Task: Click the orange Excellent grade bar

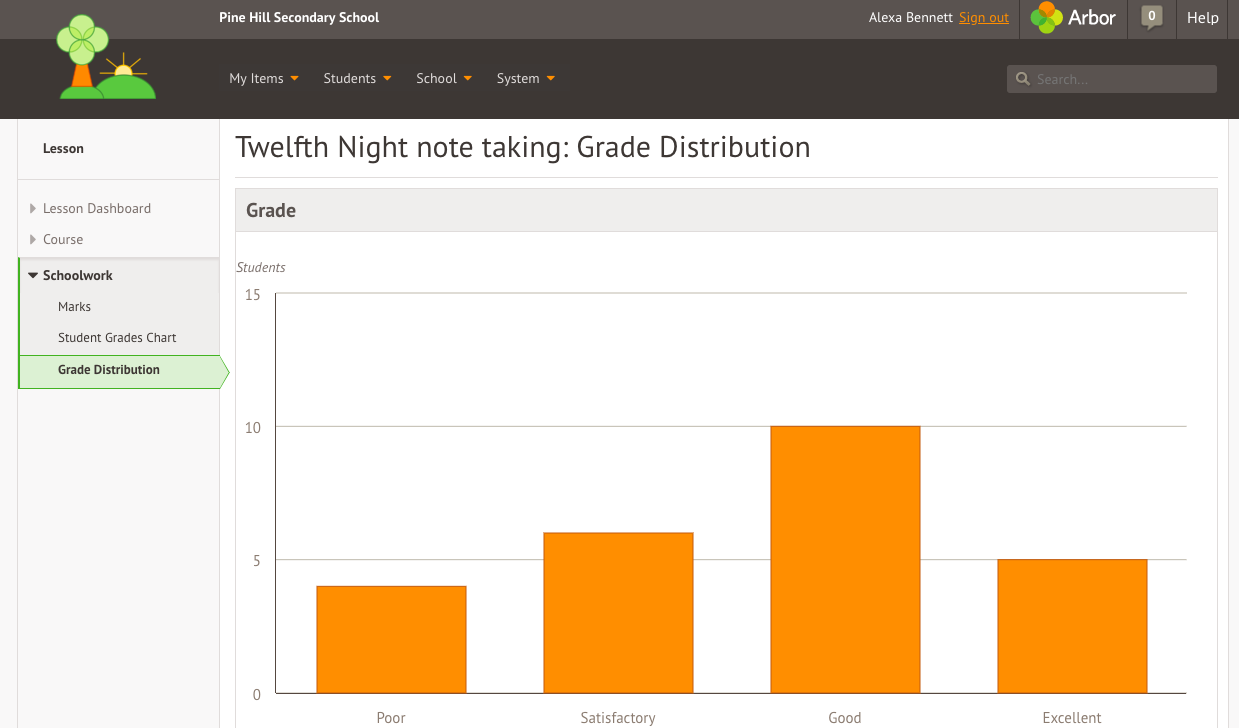Action: pos(1072,626)
